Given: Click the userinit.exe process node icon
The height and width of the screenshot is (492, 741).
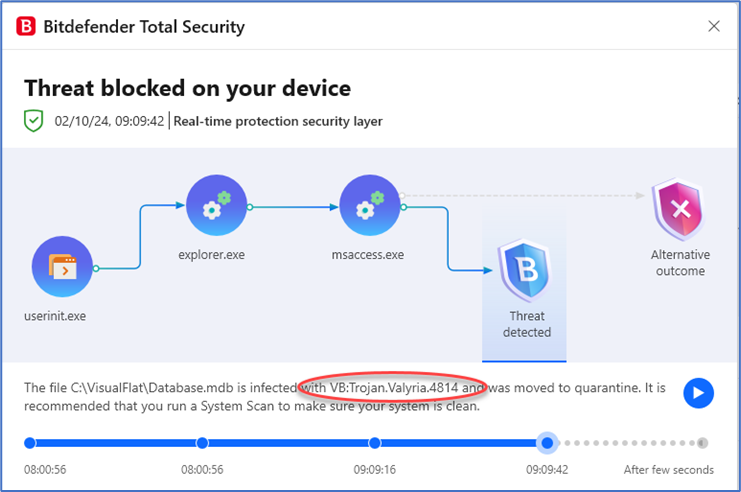Looking at the screenshot, I should (62, 267).
